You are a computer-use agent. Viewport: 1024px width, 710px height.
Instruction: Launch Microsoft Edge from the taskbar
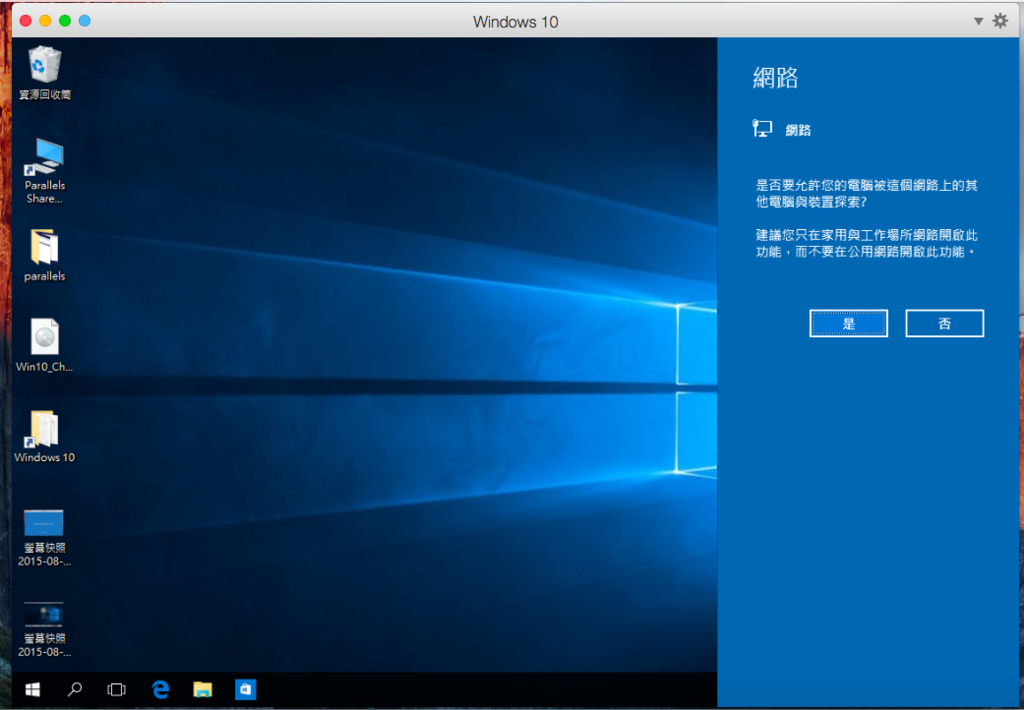coord(160,689)
